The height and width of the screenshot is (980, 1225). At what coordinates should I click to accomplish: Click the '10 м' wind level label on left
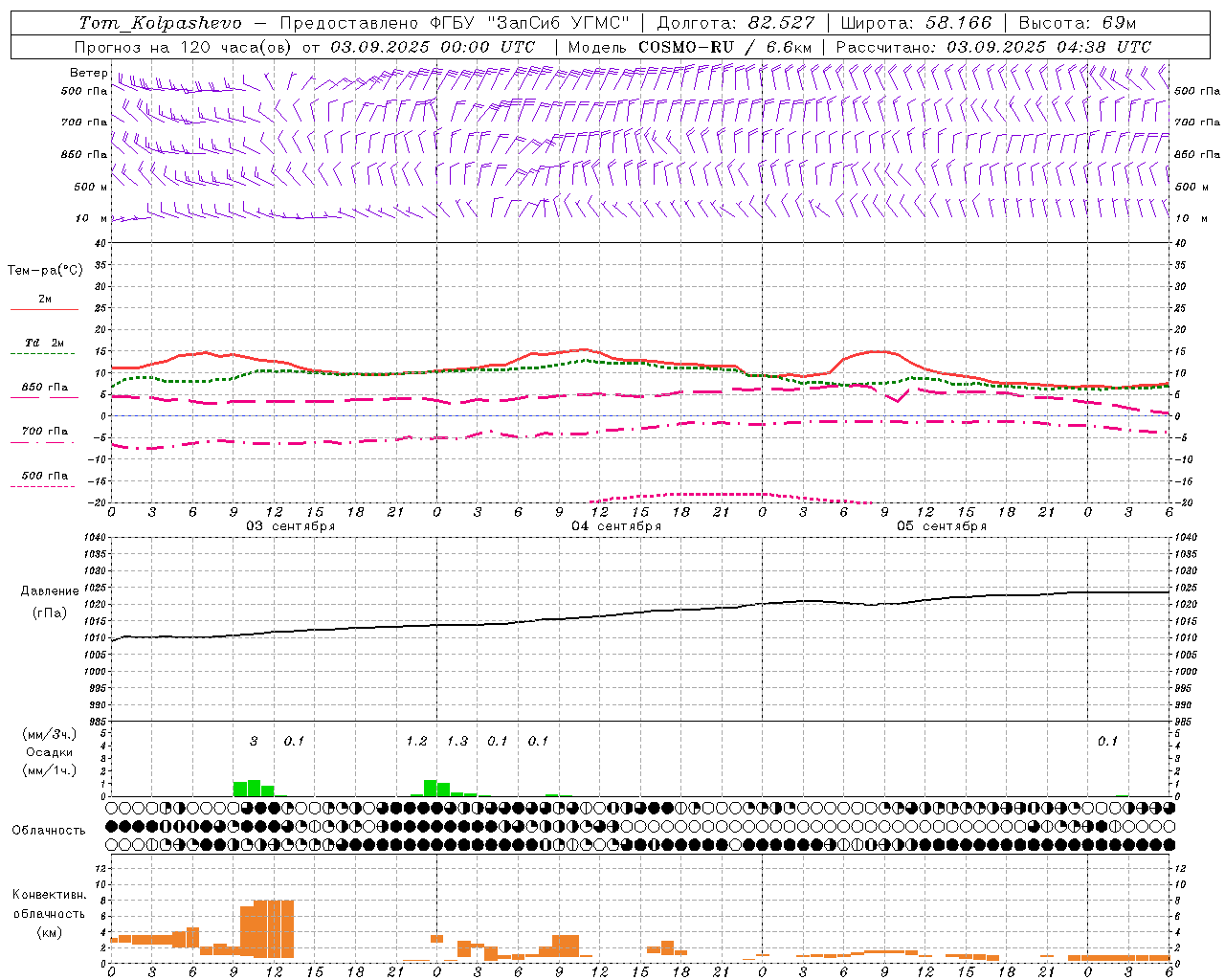92,218
